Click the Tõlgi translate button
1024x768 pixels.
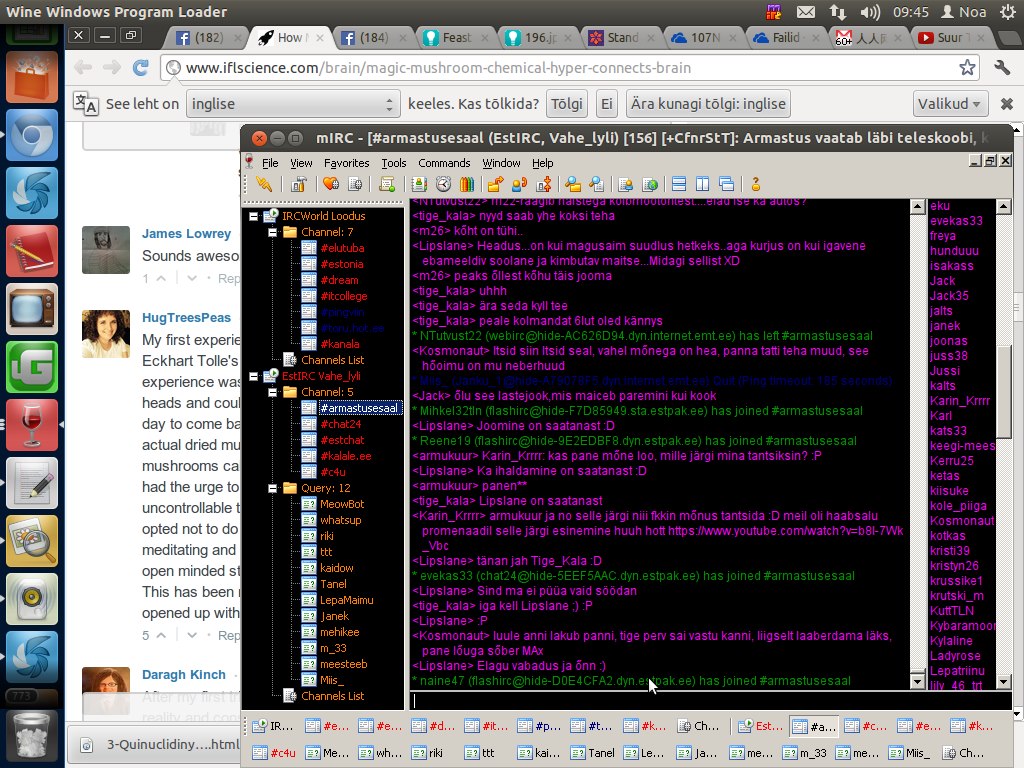point(567,104)
